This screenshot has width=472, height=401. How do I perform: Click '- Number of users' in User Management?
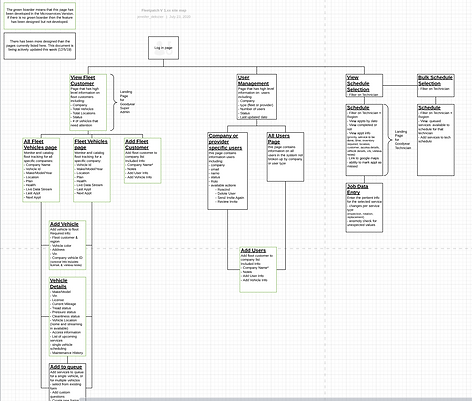tap(252, 109)
